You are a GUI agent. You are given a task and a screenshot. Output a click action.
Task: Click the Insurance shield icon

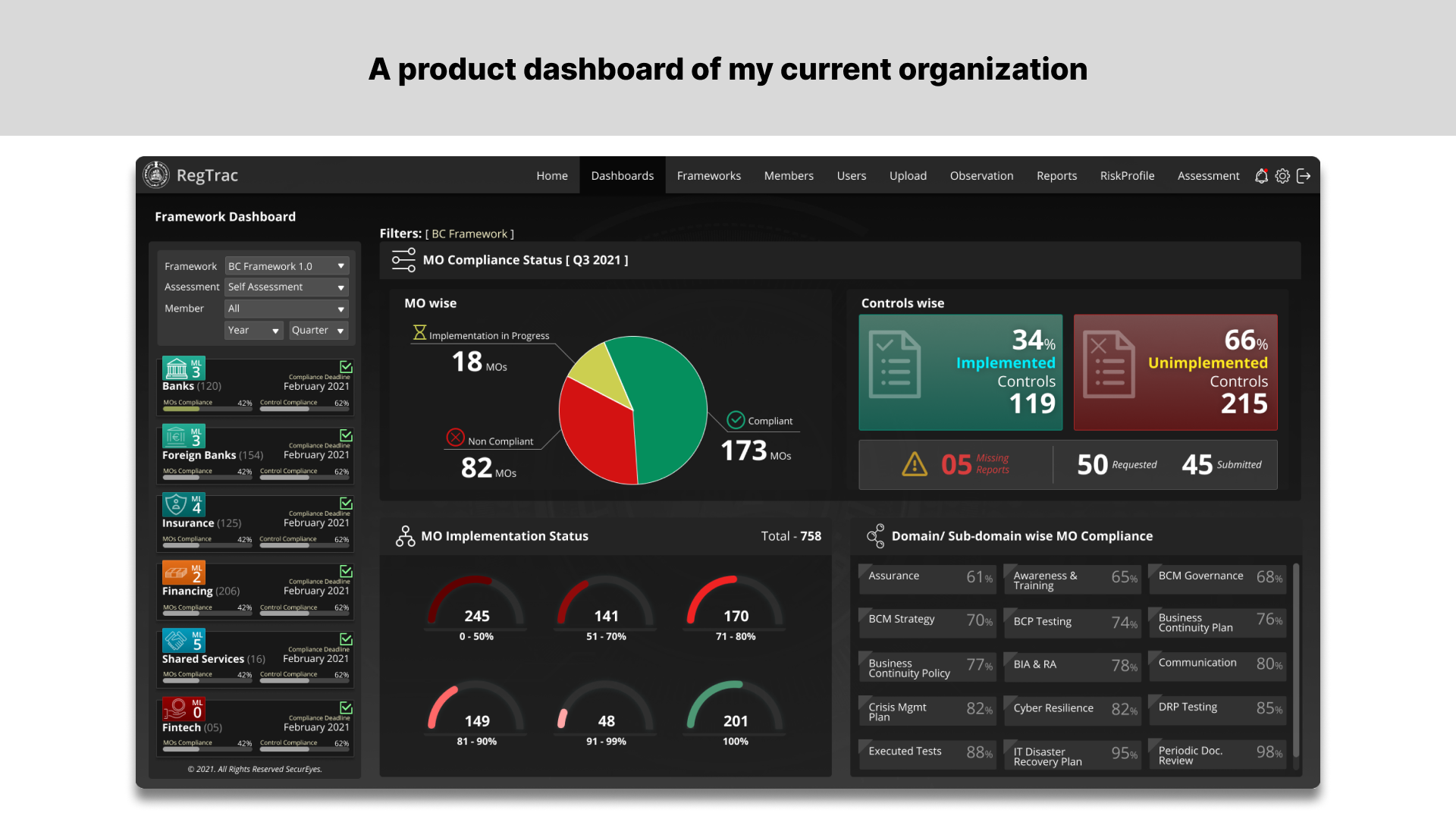coord(176,504)
